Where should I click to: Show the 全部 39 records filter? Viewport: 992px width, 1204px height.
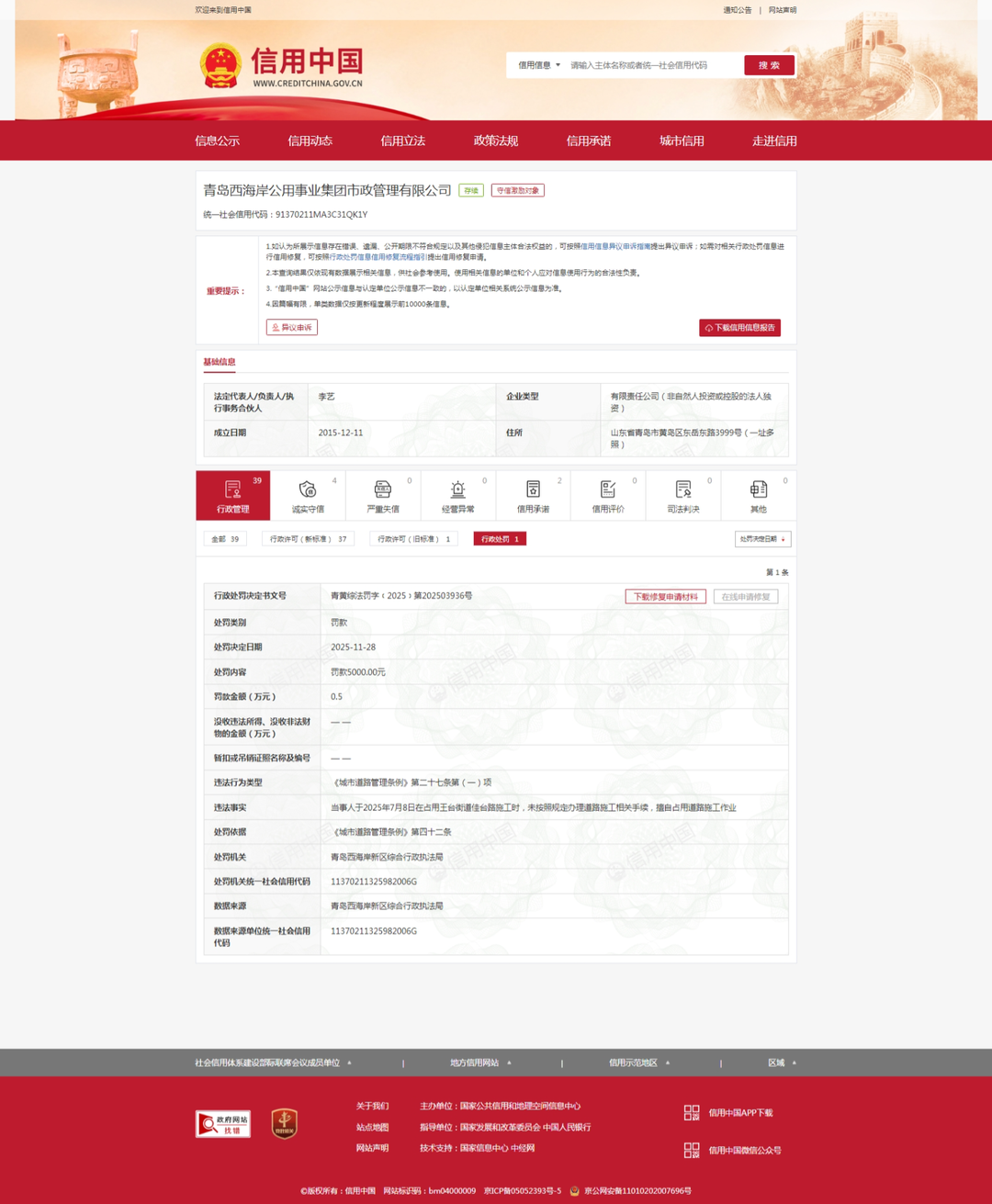point(225,539)
